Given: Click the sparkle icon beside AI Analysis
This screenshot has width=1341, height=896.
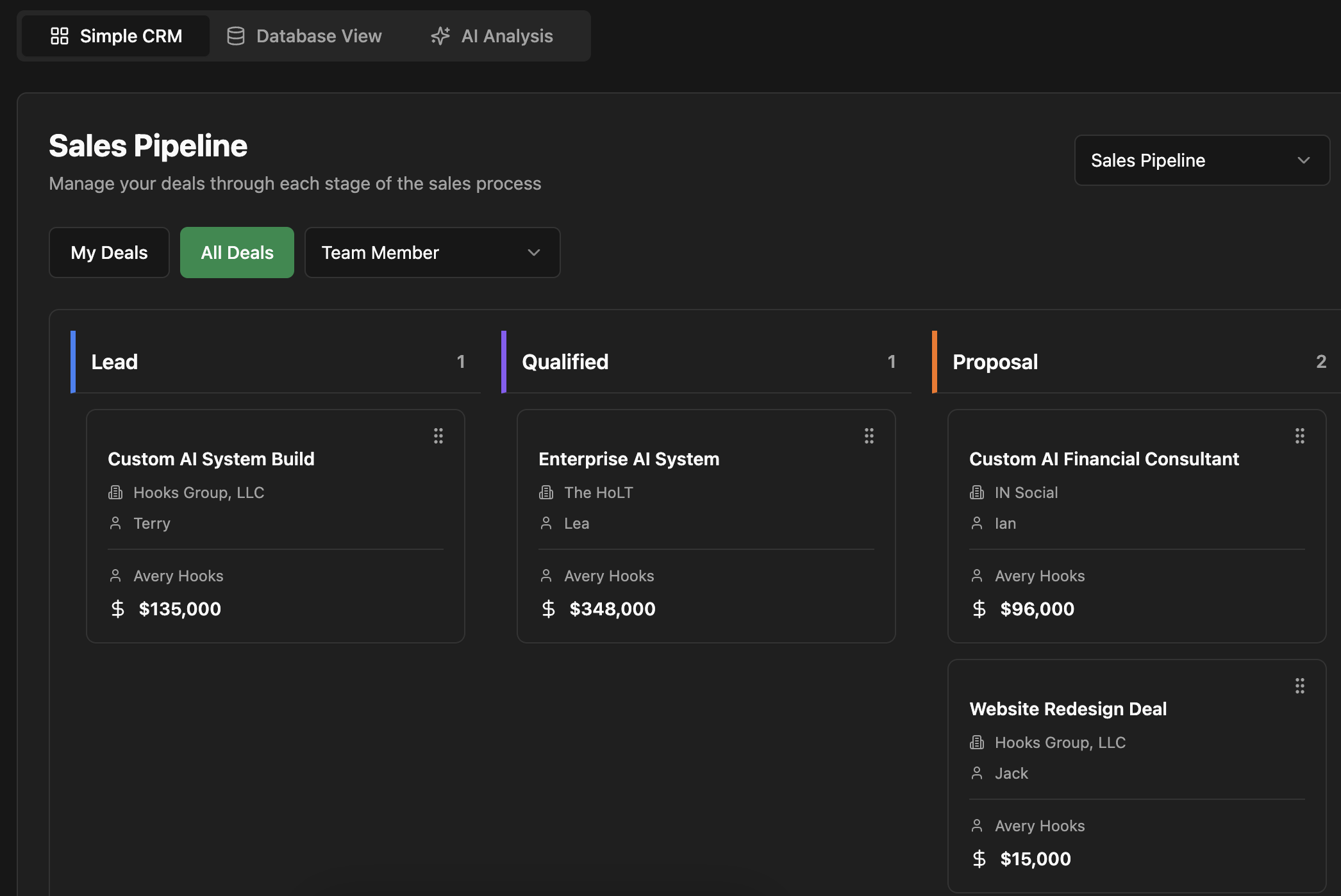Looking at the screenshot, I should point(440,36).
